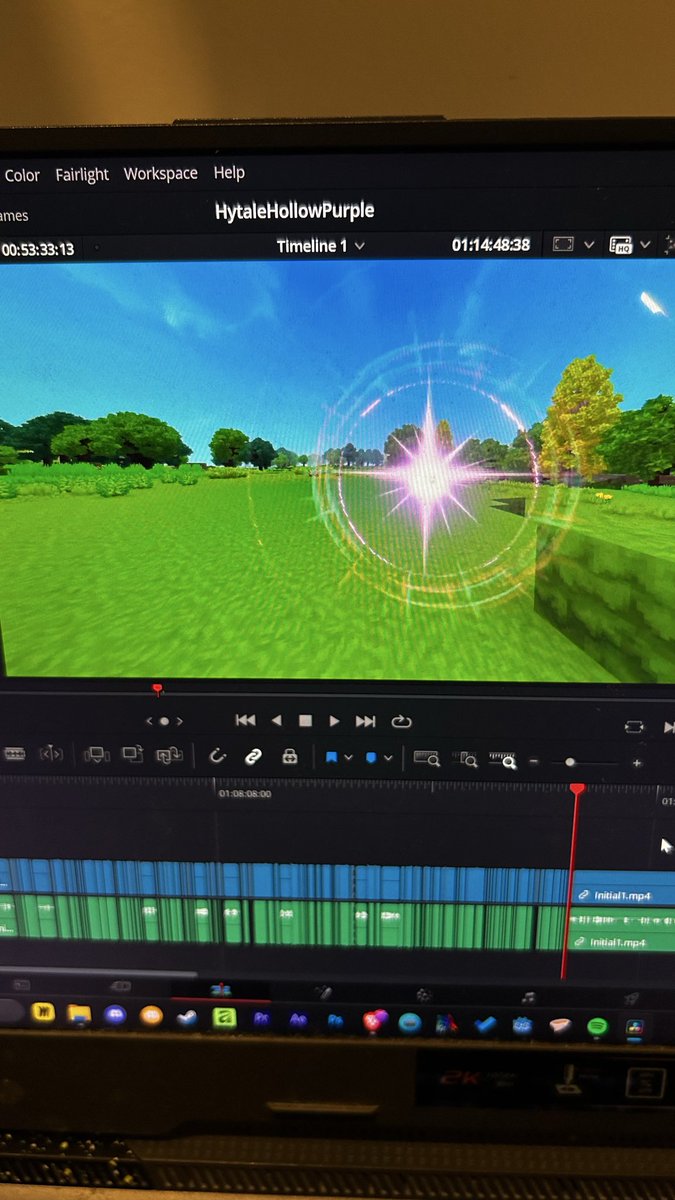Viewport: 675px width, 1200px height.
Task: Click the full extent zoom icon
Action: [x=427, y=760]
